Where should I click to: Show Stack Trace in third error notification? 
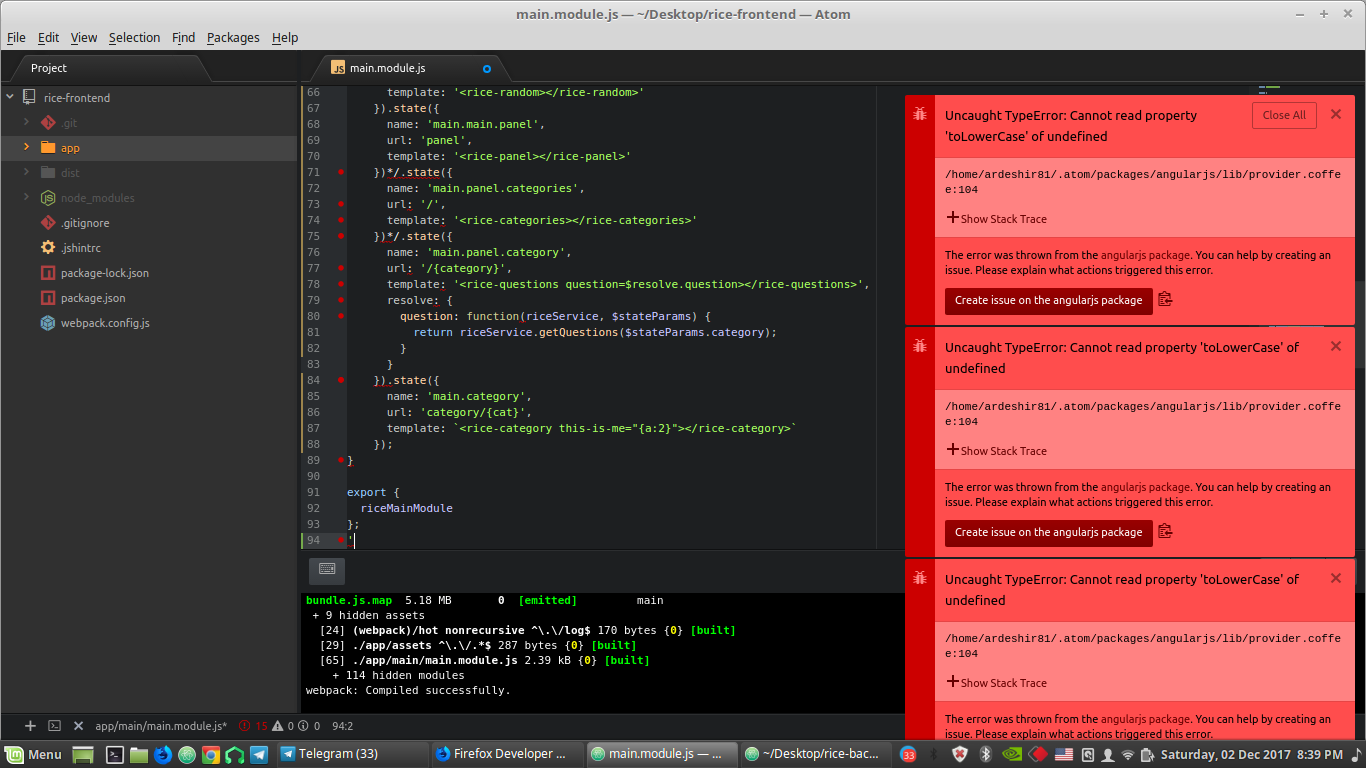click(997, 683)
